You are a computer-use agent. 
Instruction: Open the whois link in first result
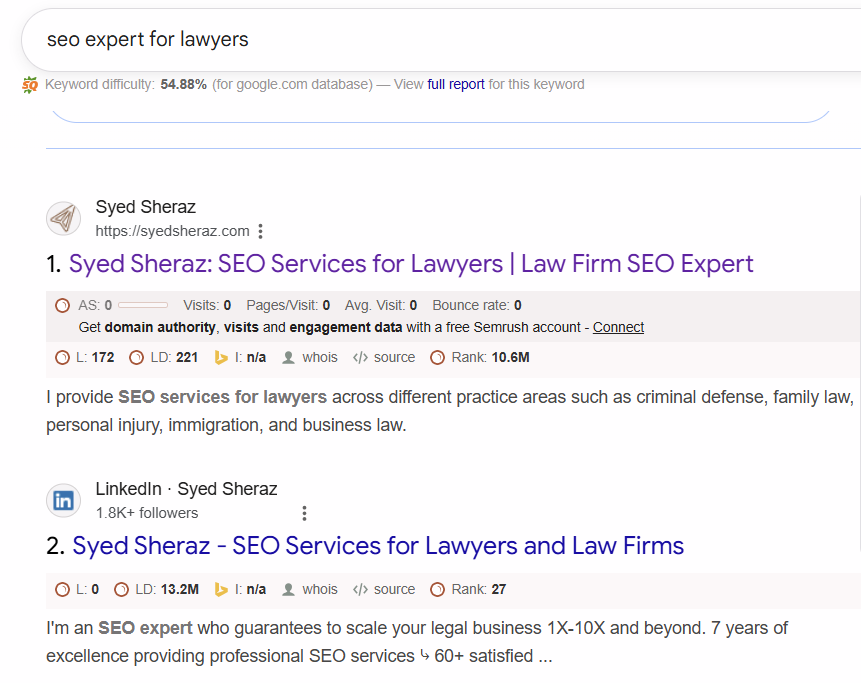click(x=320, y=357)
